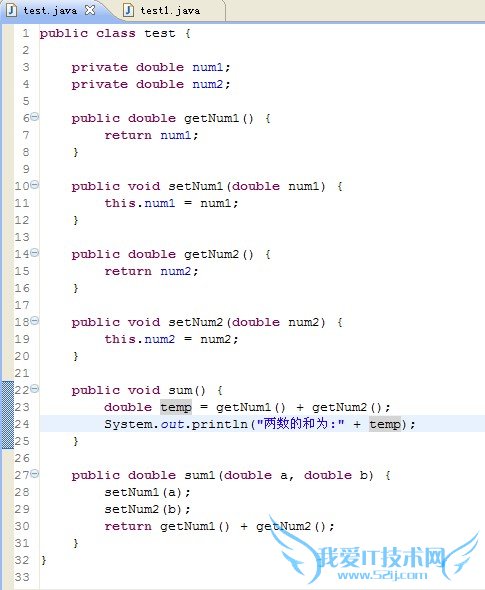The width and height of the screenshot is (485, 590).
Task: Click 'return num2;' on line 15
Action: pos(151,271)
